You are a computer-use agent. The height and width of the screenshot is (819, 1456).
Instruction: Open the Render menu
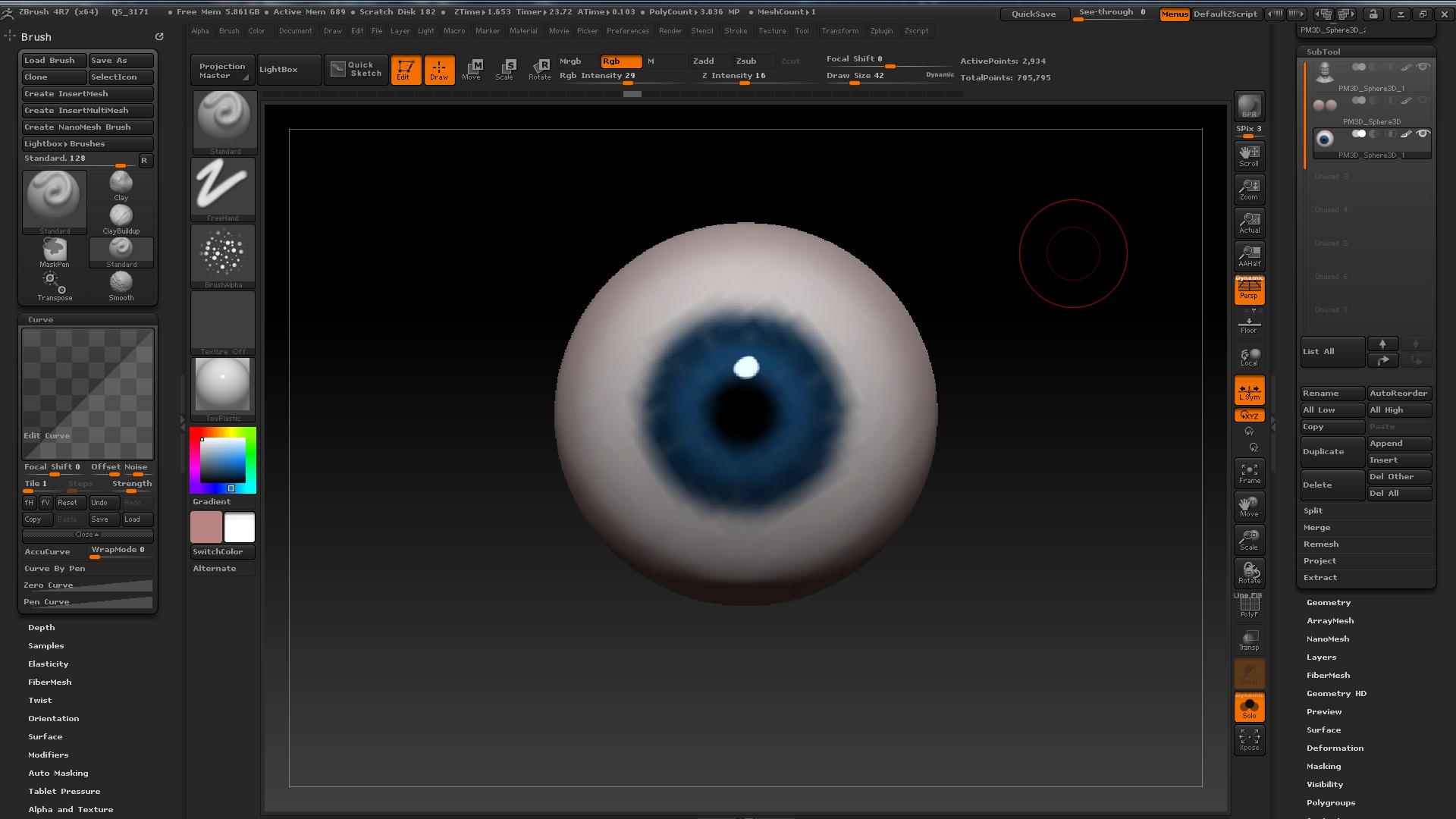[x=670, y=31]
